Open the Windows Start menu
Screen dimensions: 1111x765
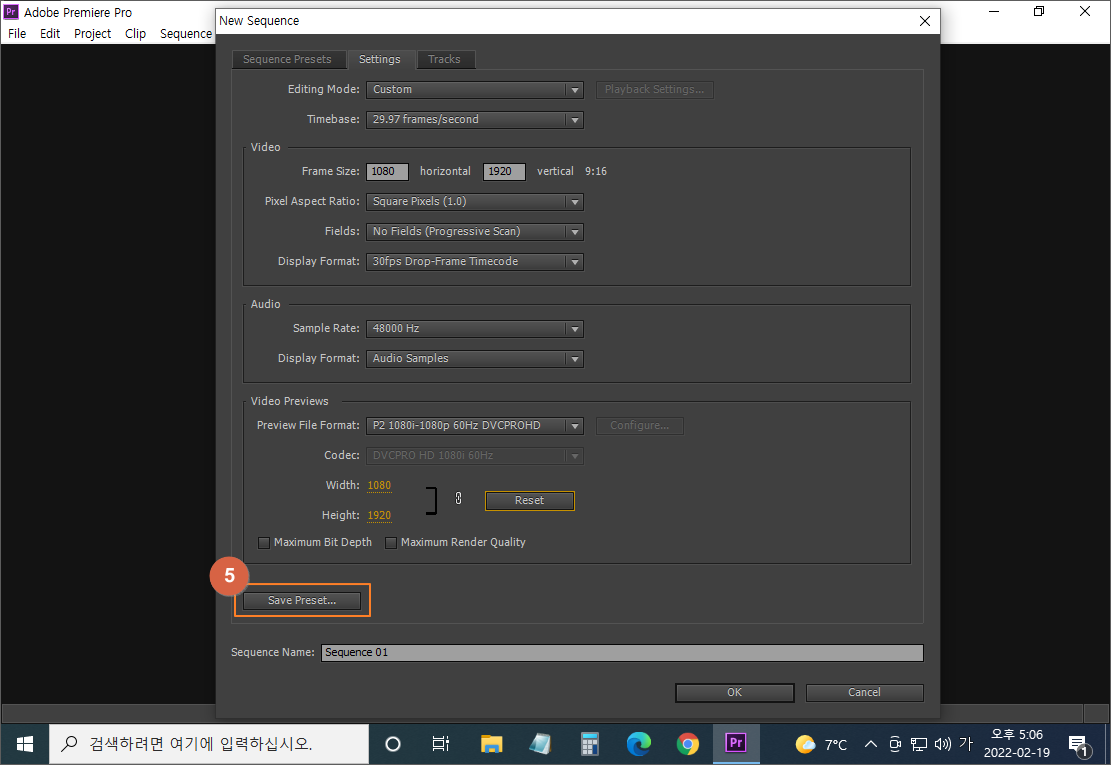tap(25, 744)
